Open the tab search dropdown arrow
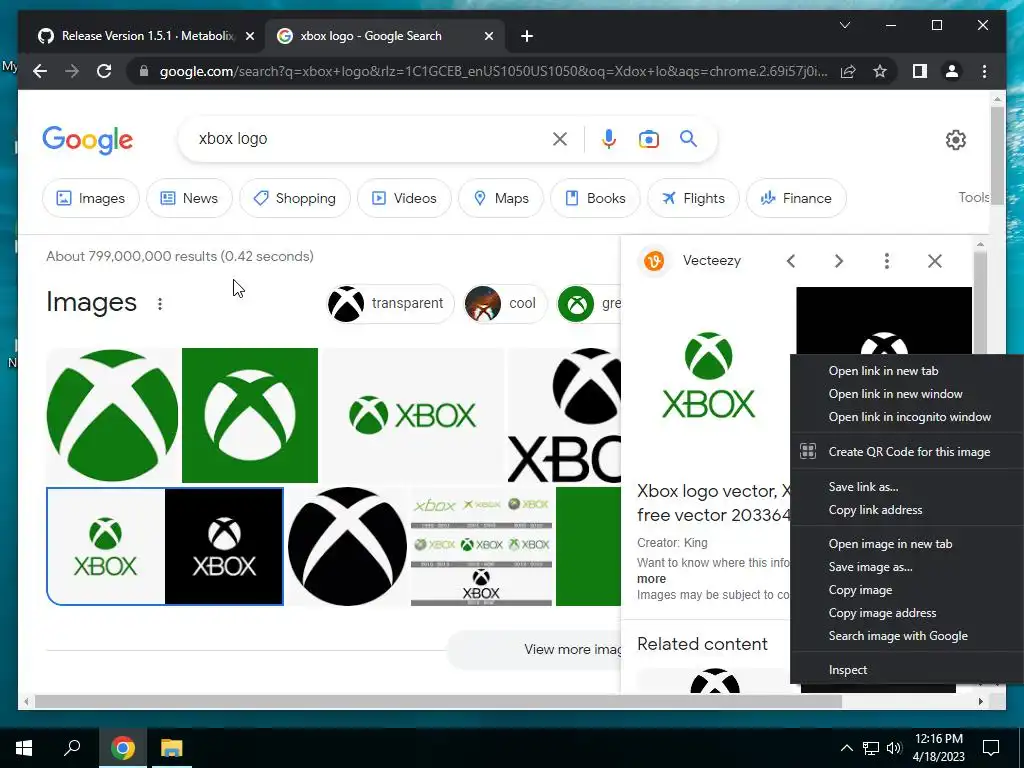Viewport: 1024px width, 768px height. tap(844, 25)
